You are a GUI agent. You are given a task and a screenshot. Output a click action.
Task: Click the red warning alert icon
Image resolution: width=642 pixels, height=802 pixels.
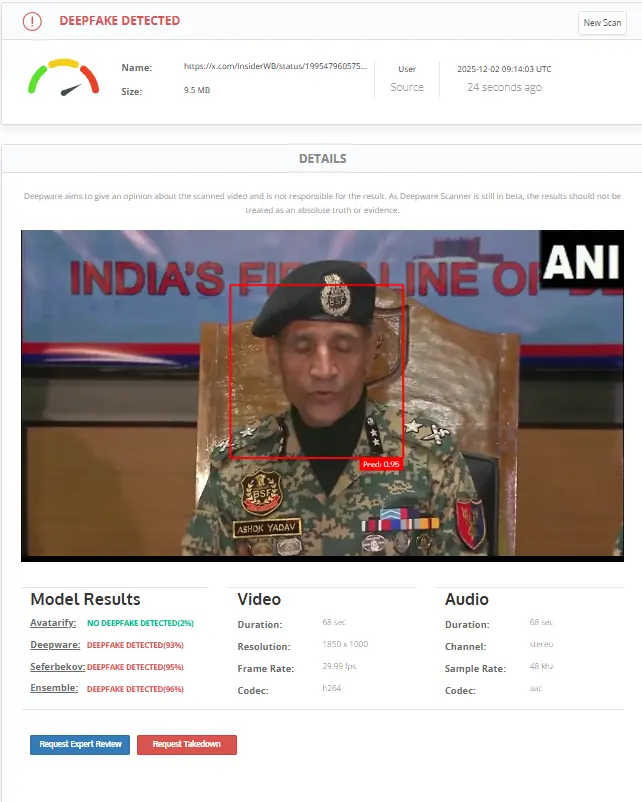pos(32,21)
